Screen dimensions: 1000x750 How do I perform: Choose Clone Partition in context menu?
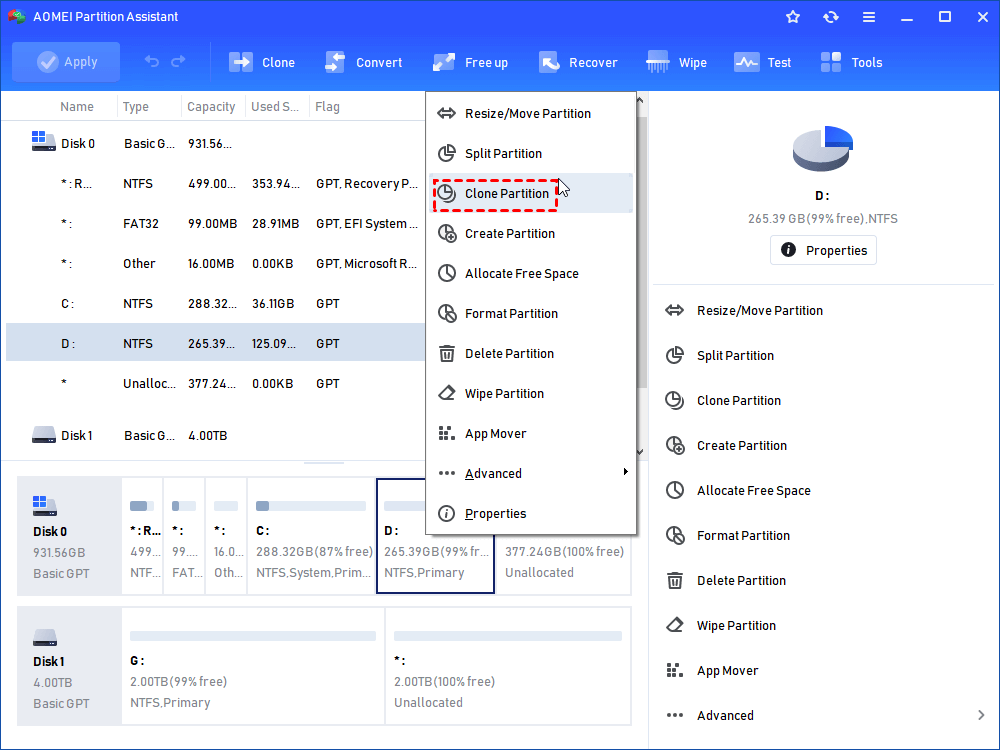pyautogui.click(x=531, y=193)
